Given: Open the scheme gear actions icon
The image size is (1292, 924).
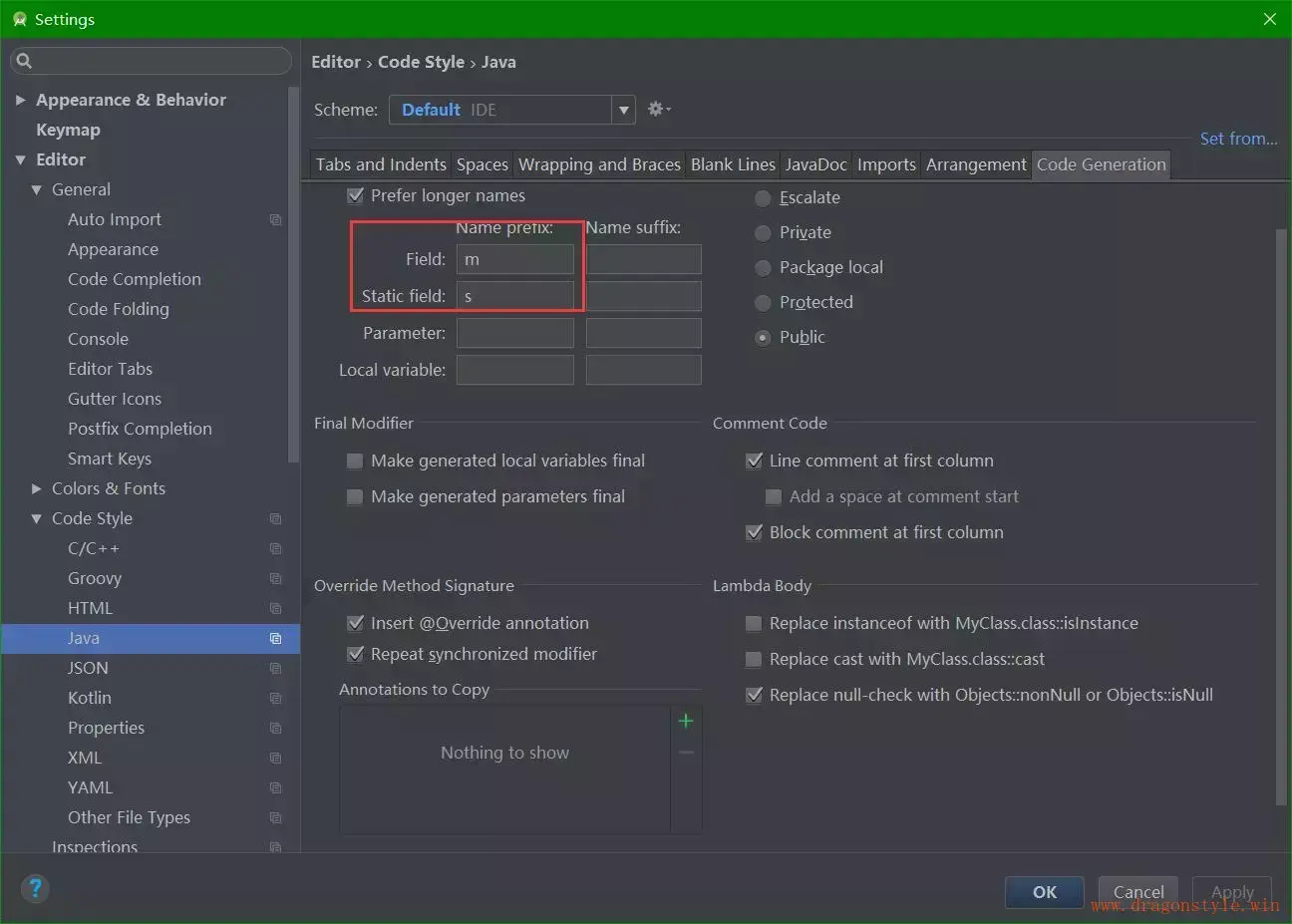Looking at the screenshot, I should pos(659,109).
